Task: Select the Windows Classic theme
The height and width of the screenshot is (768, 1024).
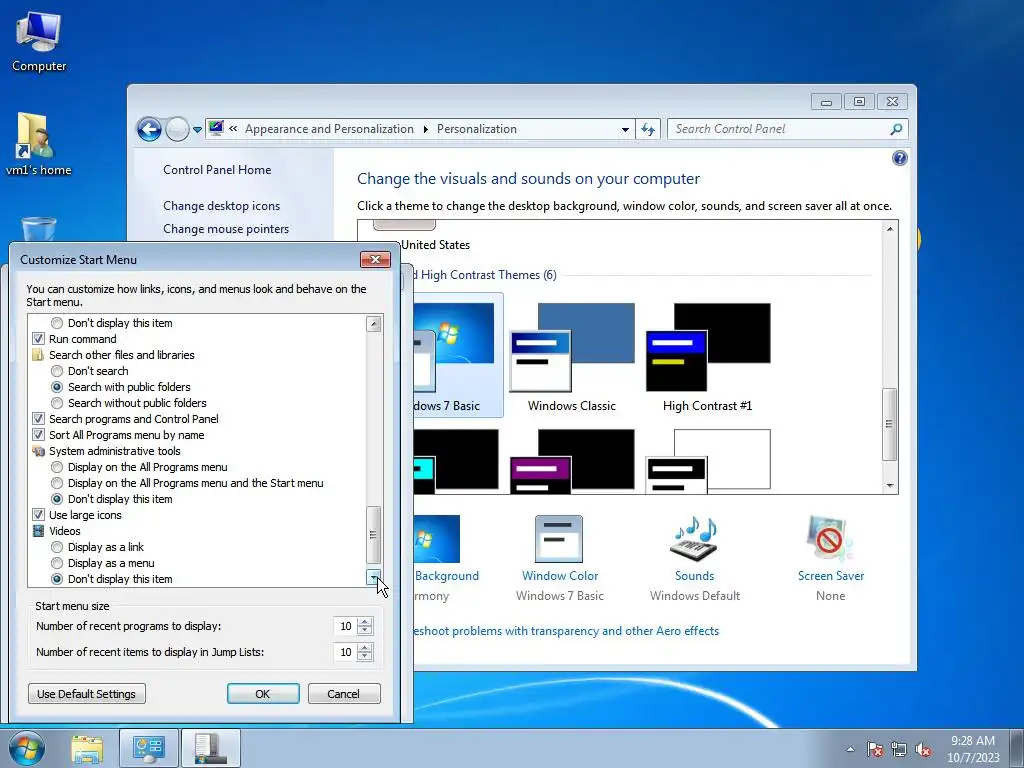Action: 572,357
